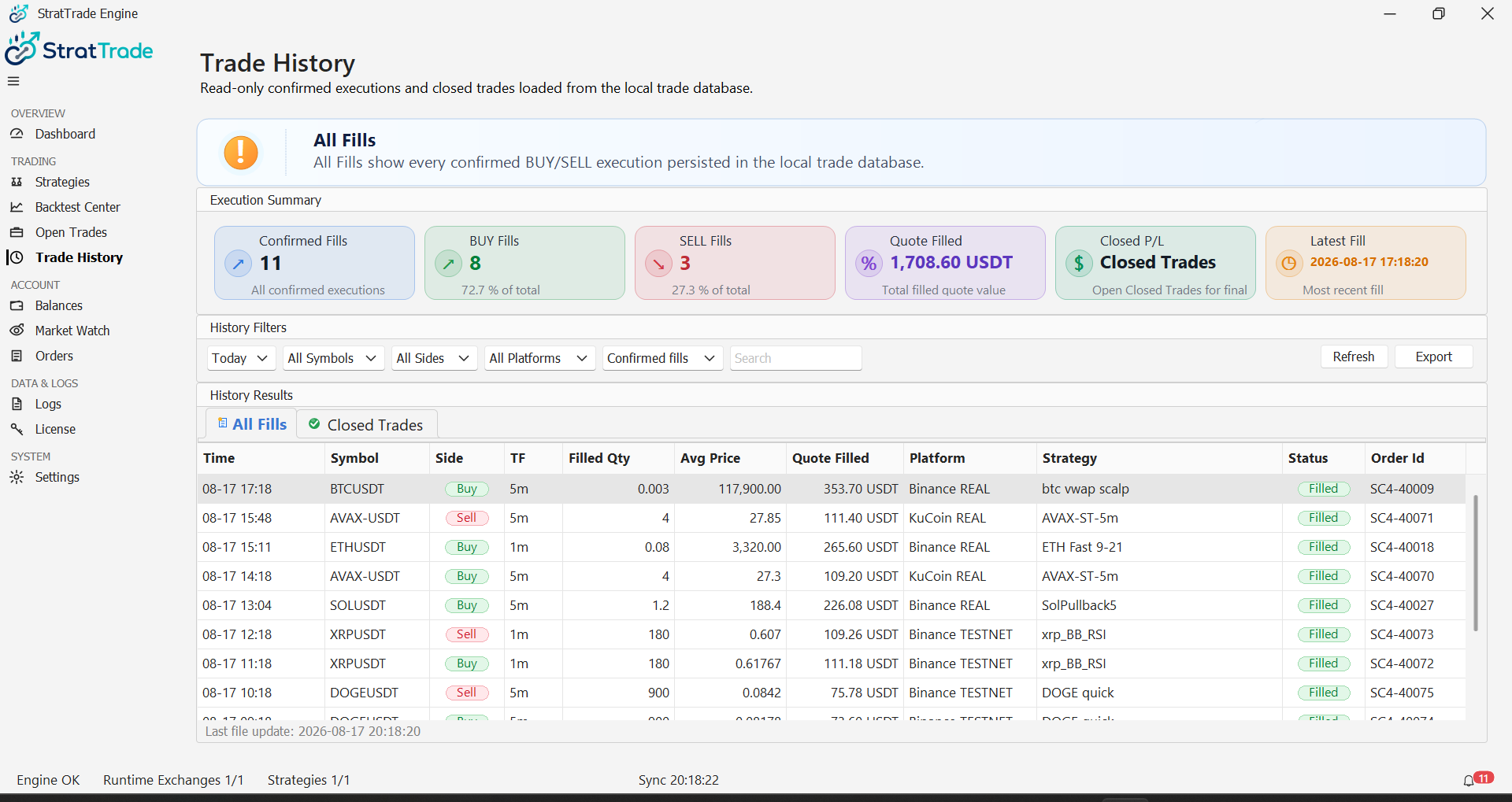Click the dollar icon on Closed P/L card
This screenshot has width=1512, height=802.
point(1079,264)
